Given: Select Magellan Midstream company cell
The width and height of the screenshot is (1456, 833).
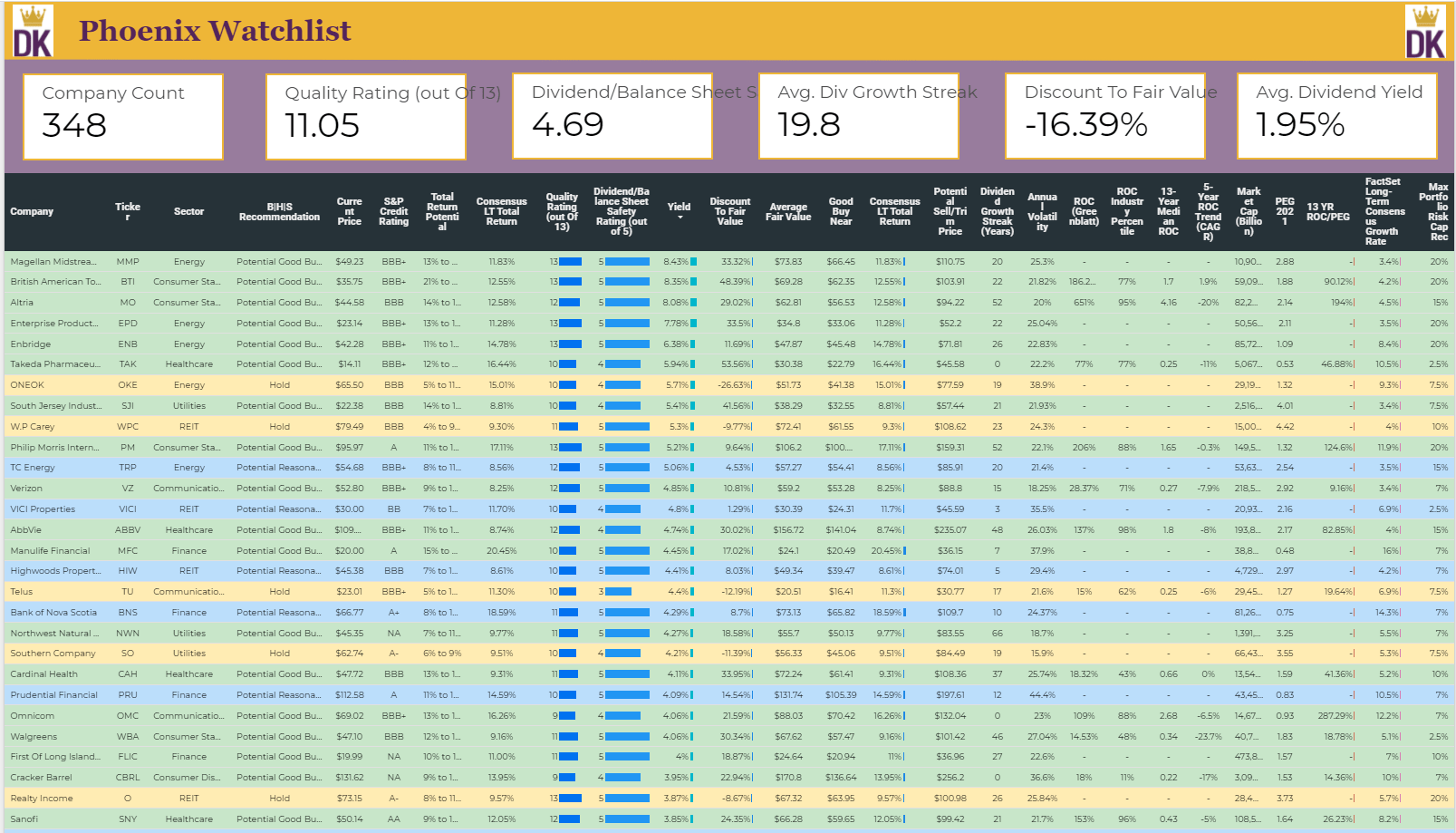Looking at the screenshot, I should [x=53, y=262].
